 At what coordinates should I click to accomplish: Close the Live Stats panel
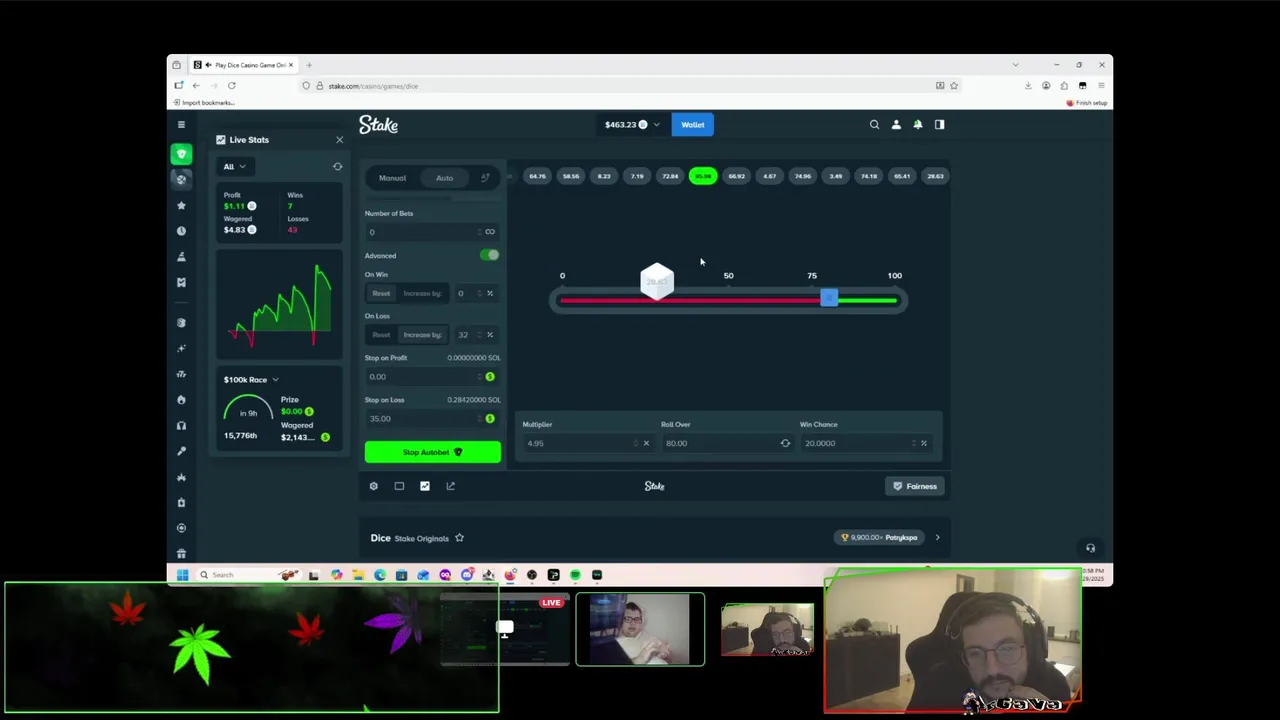click(x=339, y=140)
